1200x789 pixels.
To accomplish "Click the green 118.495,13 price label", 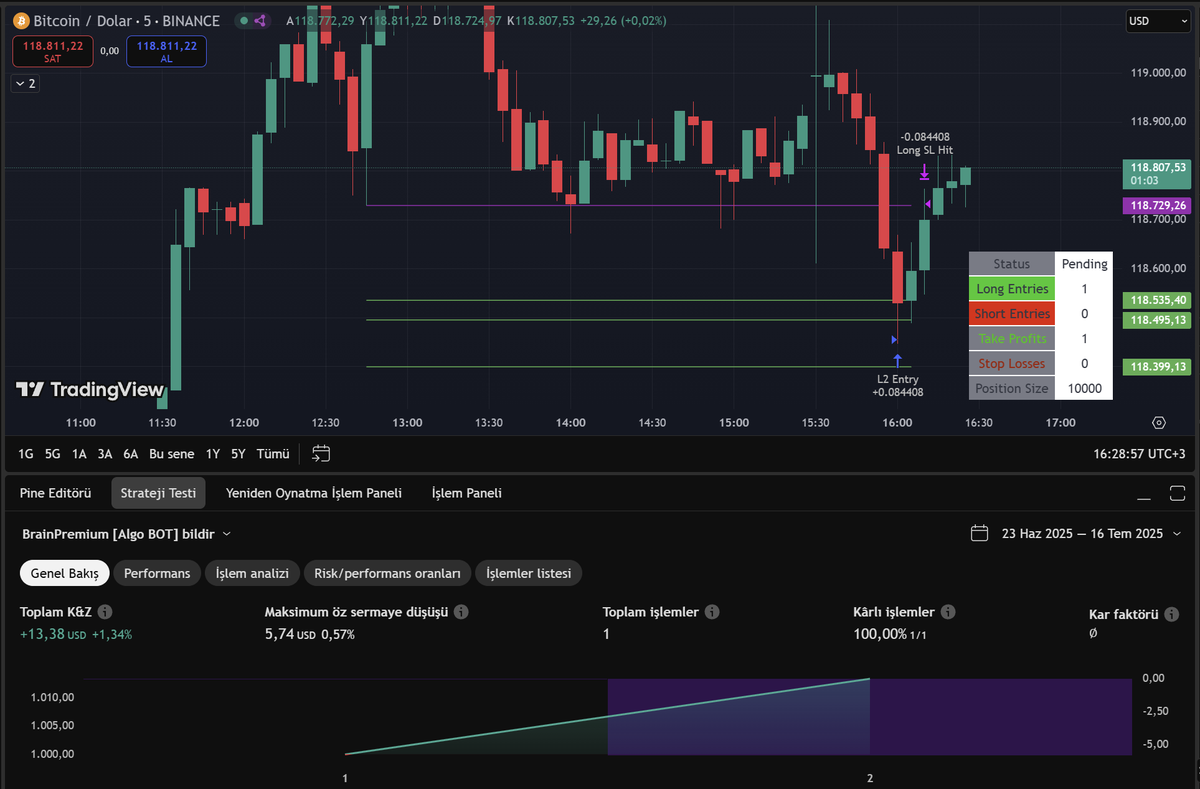I will click(1156, 320).
